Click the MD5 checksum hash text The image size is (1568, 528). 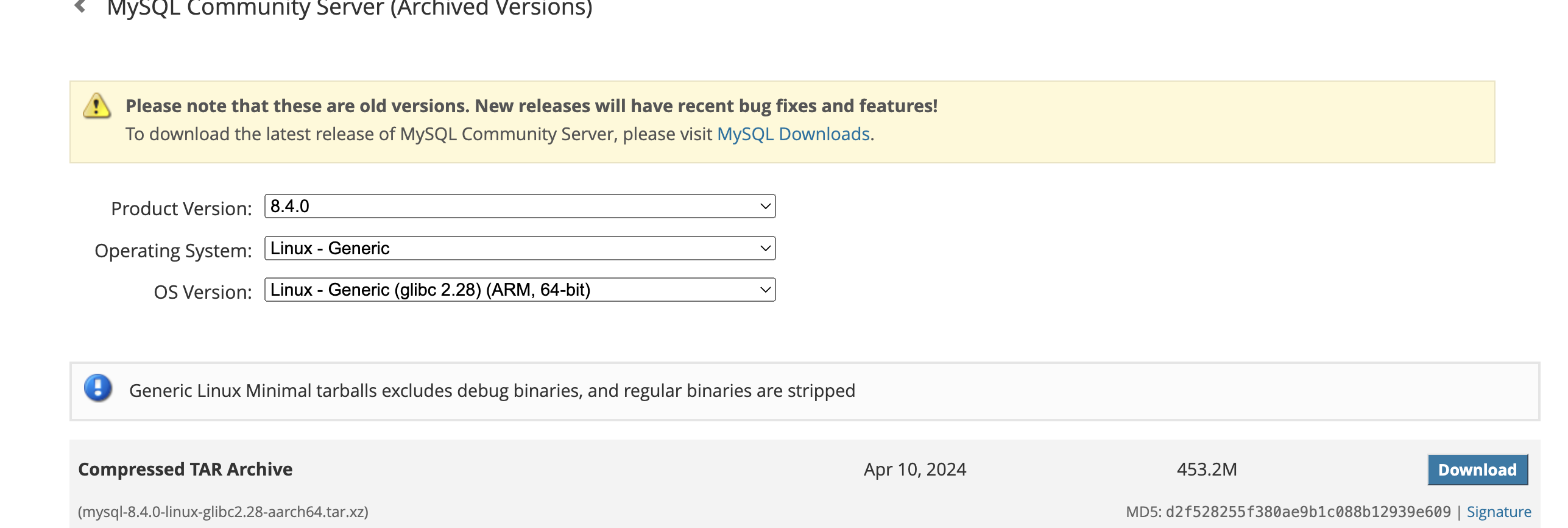(x=1308, y=512)
